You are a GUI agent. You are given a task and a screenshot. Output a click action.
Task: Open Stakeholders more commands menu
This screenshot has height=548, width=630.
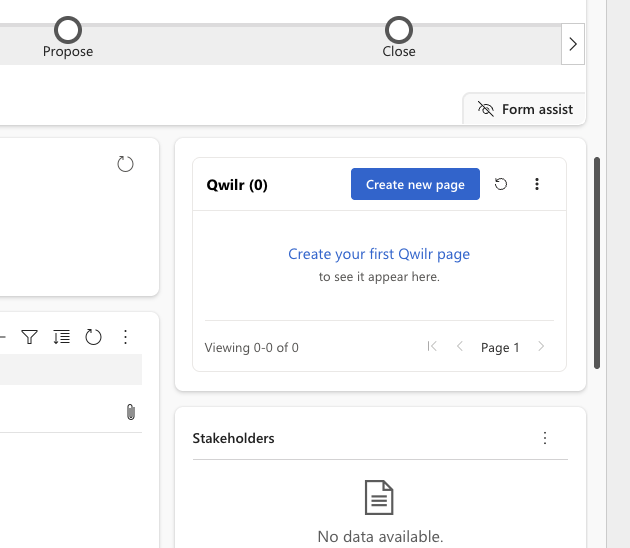pyautogui.click(x=545, y=438)
